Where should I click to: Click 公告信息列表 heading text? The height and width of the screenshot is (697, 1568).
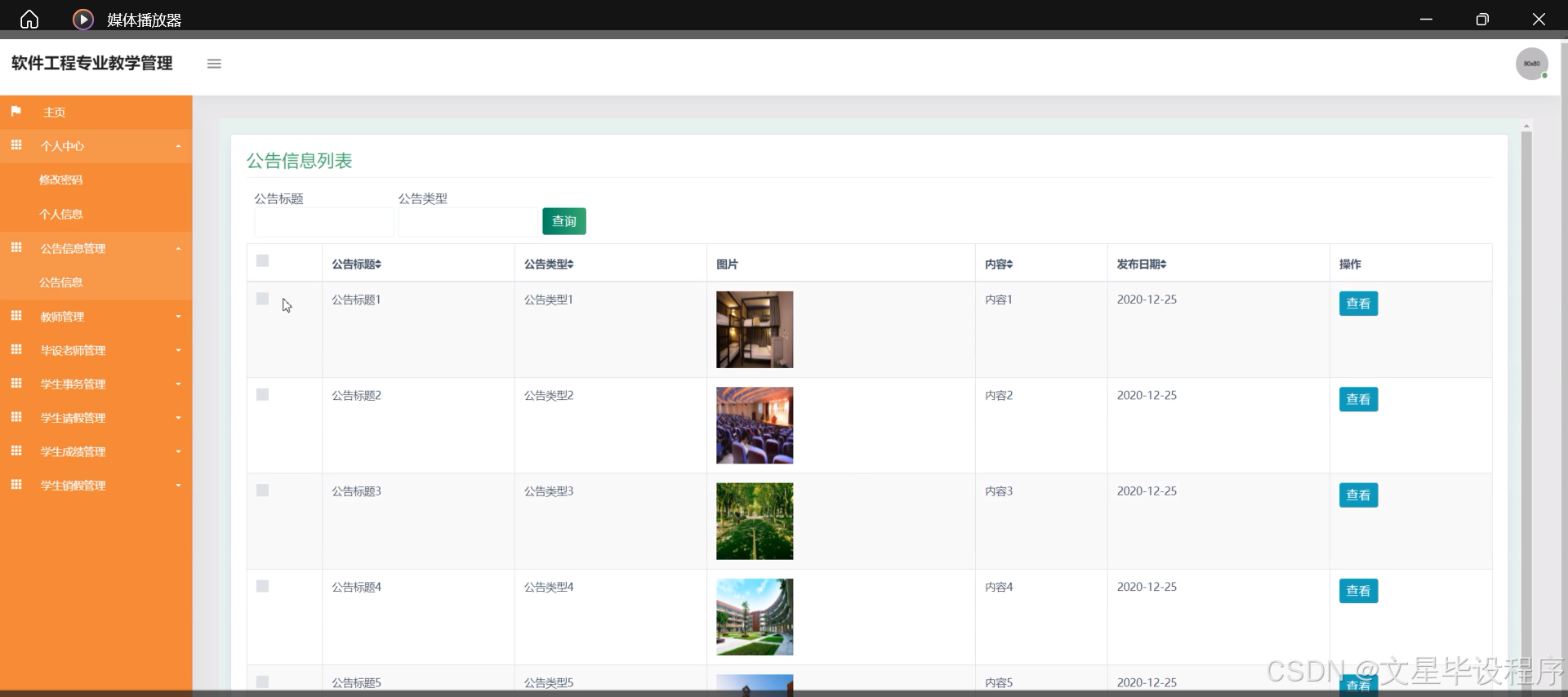click(299, 161)
